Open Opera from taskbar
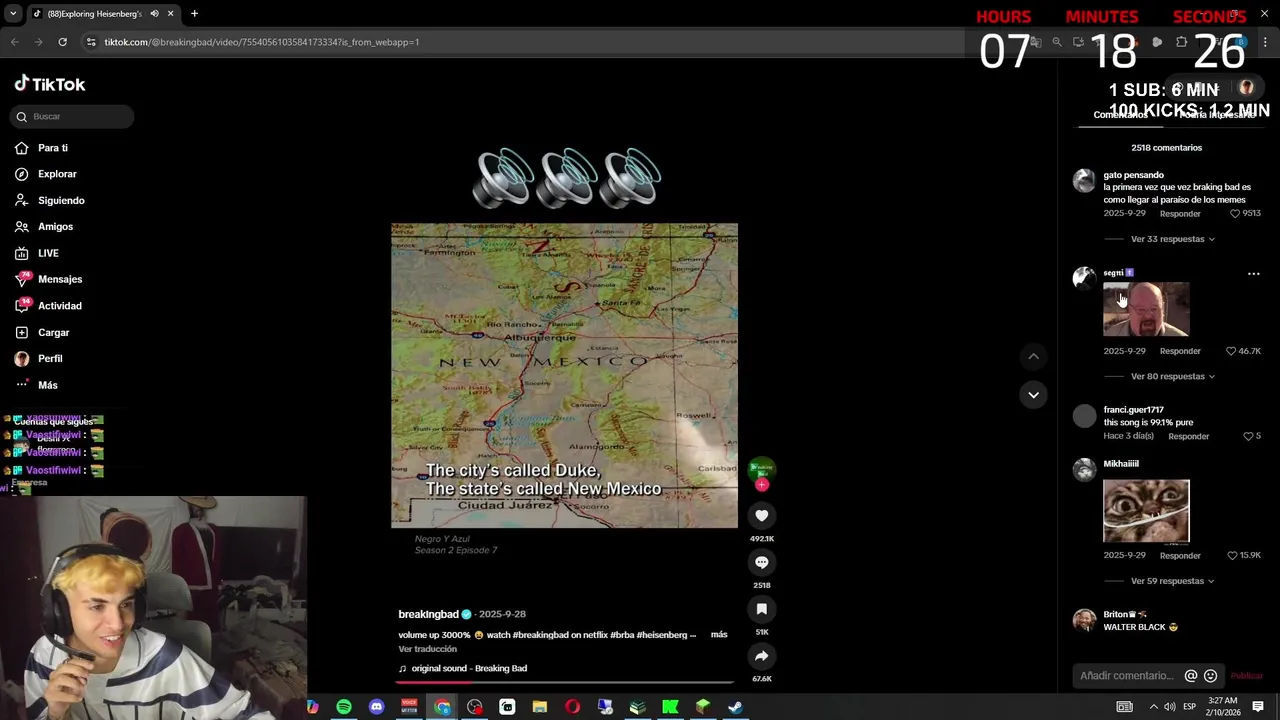 (572, 707)
